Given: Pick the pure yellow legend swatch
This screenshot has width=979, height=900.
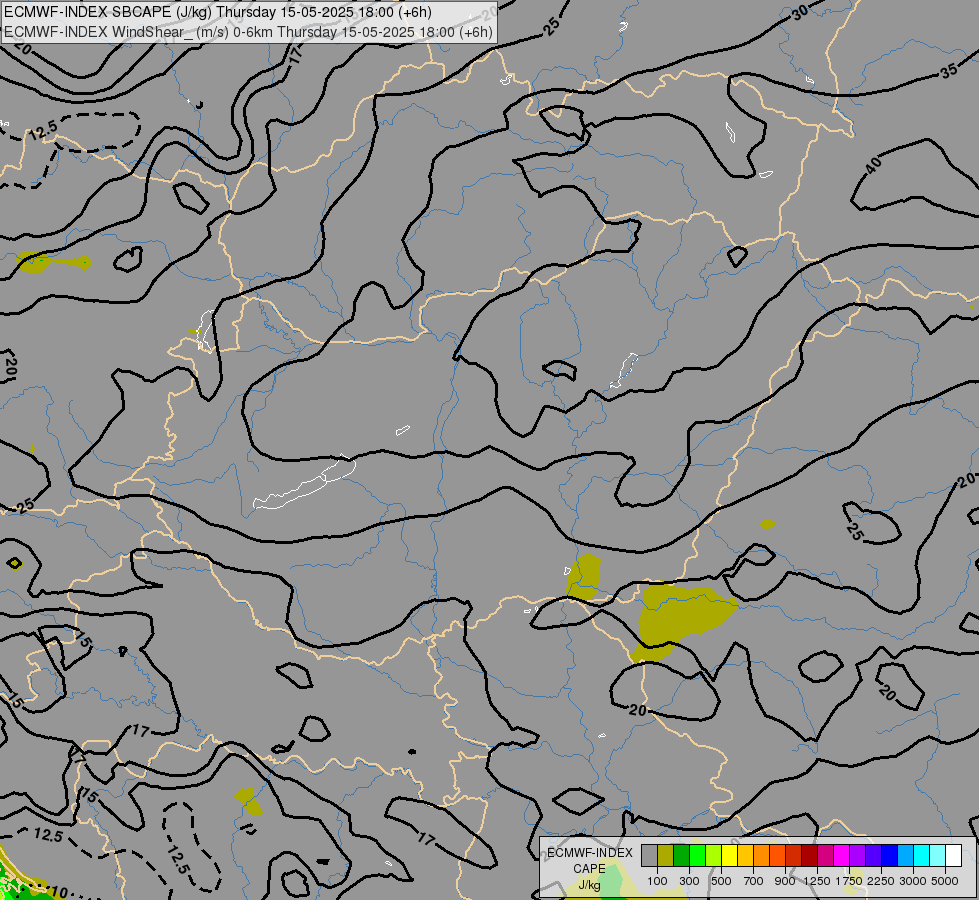Looking at the screenshot, I should [729, 855].
